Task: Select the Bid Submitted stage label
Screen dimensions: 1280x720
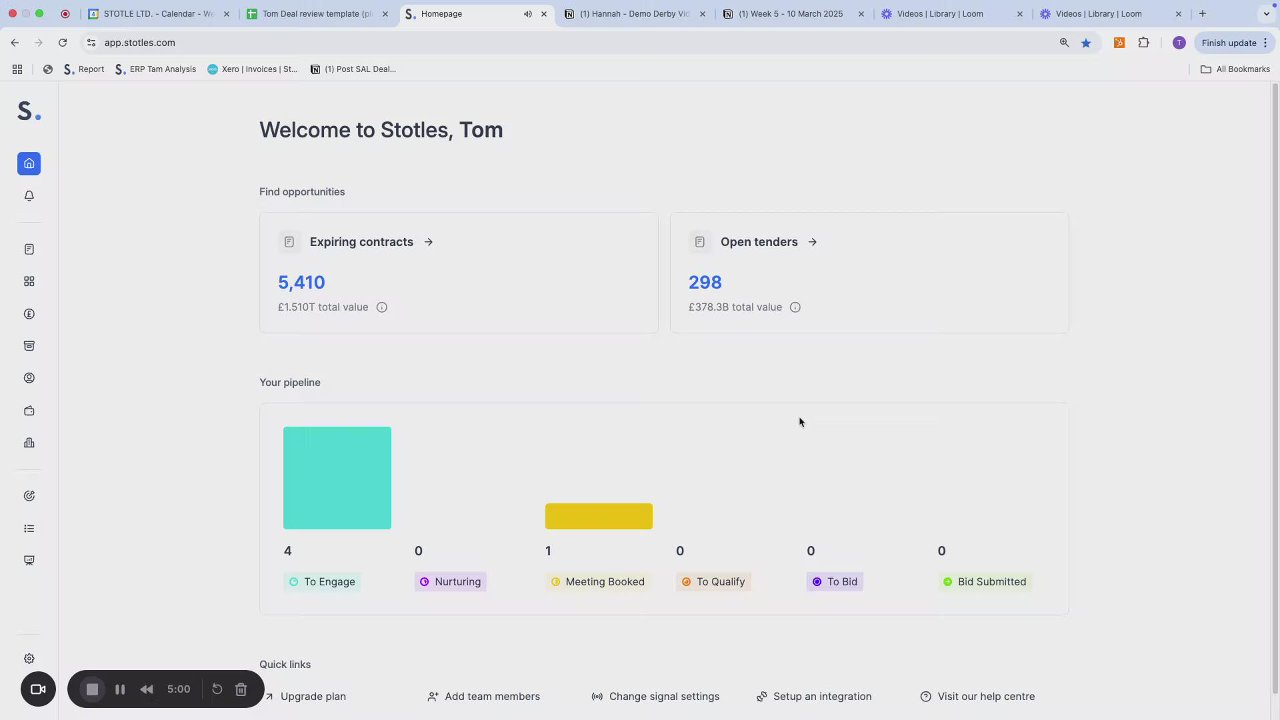Action: [984, 582]
